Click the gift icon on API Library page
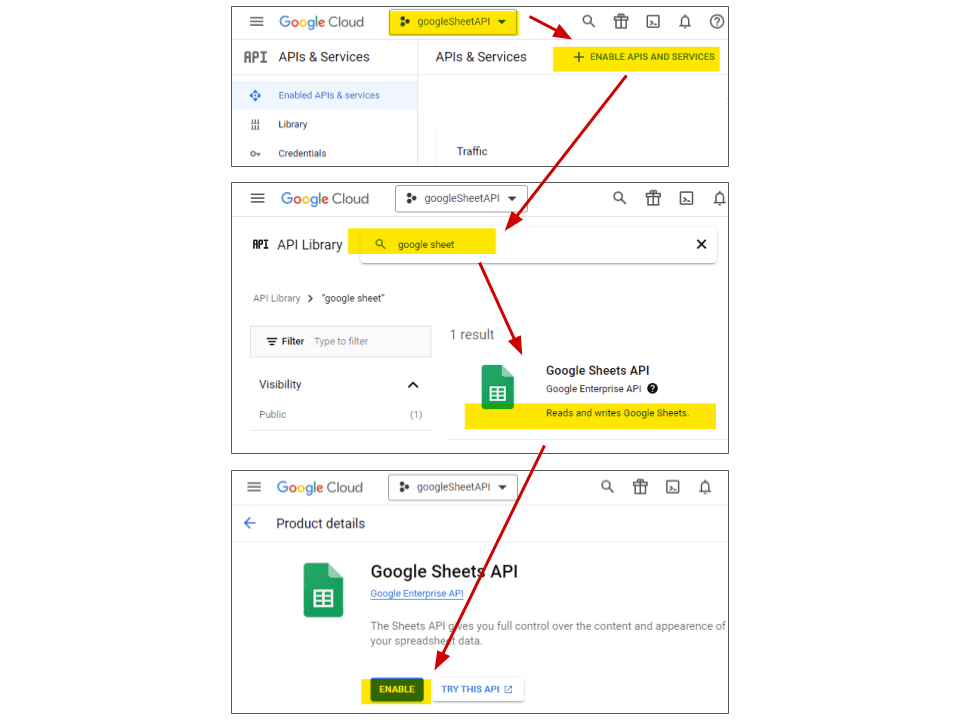The image size is (960, 720). pos(653,198)
